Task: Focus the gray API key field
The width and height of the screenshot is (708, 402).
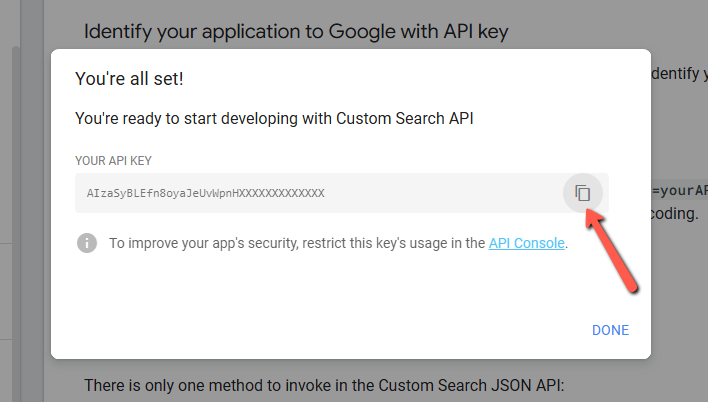Action: (x=341, y=193)
